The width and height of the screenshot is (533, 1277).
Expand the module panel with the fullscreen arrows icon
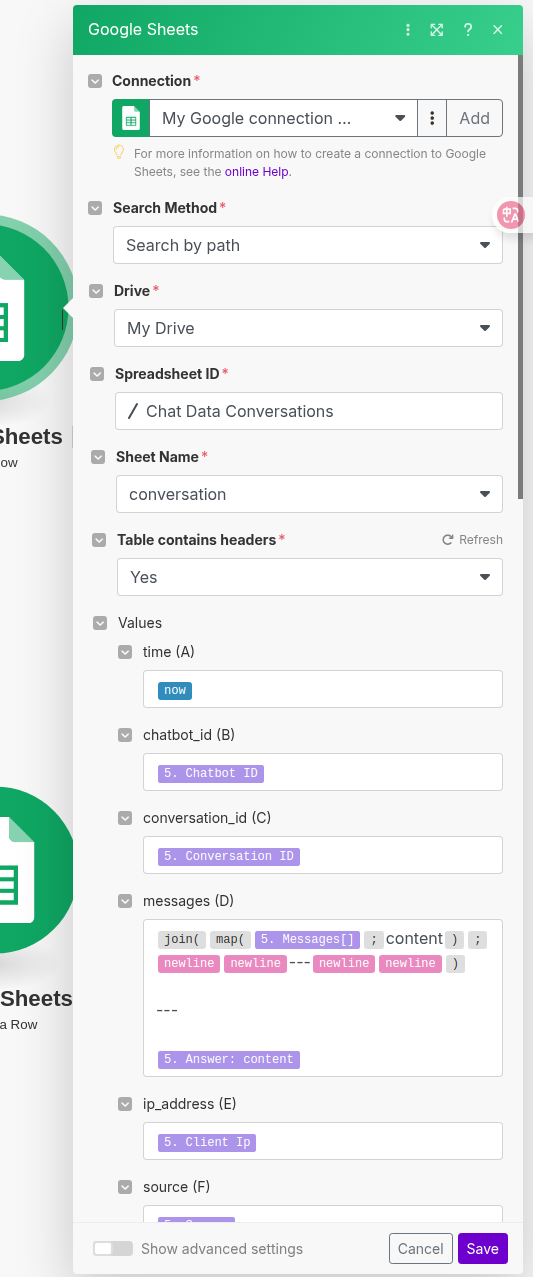[x=437, y=30]
